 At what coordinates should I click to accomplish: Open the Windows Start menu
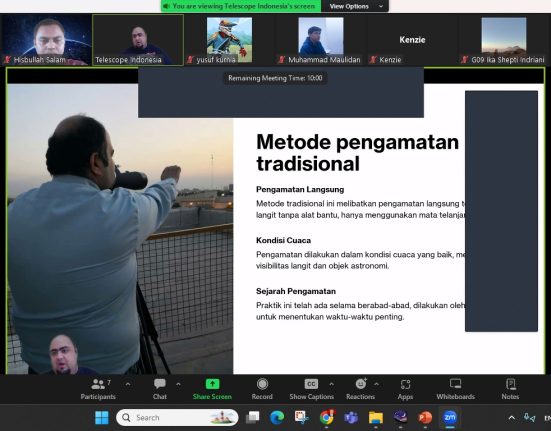click(x=102, y=417)
